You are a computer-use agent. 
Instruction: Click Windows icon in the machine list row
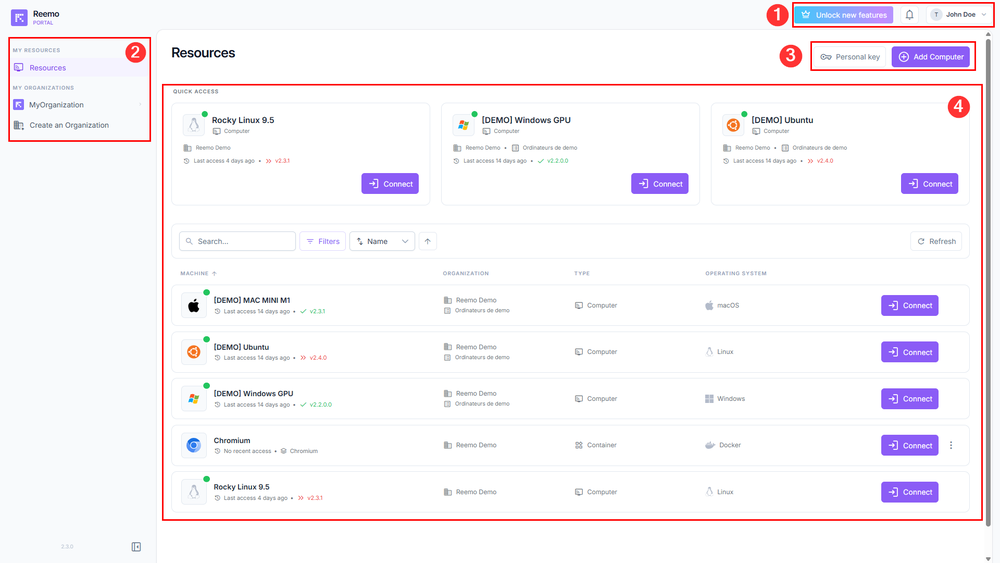[x=194, y=398]
